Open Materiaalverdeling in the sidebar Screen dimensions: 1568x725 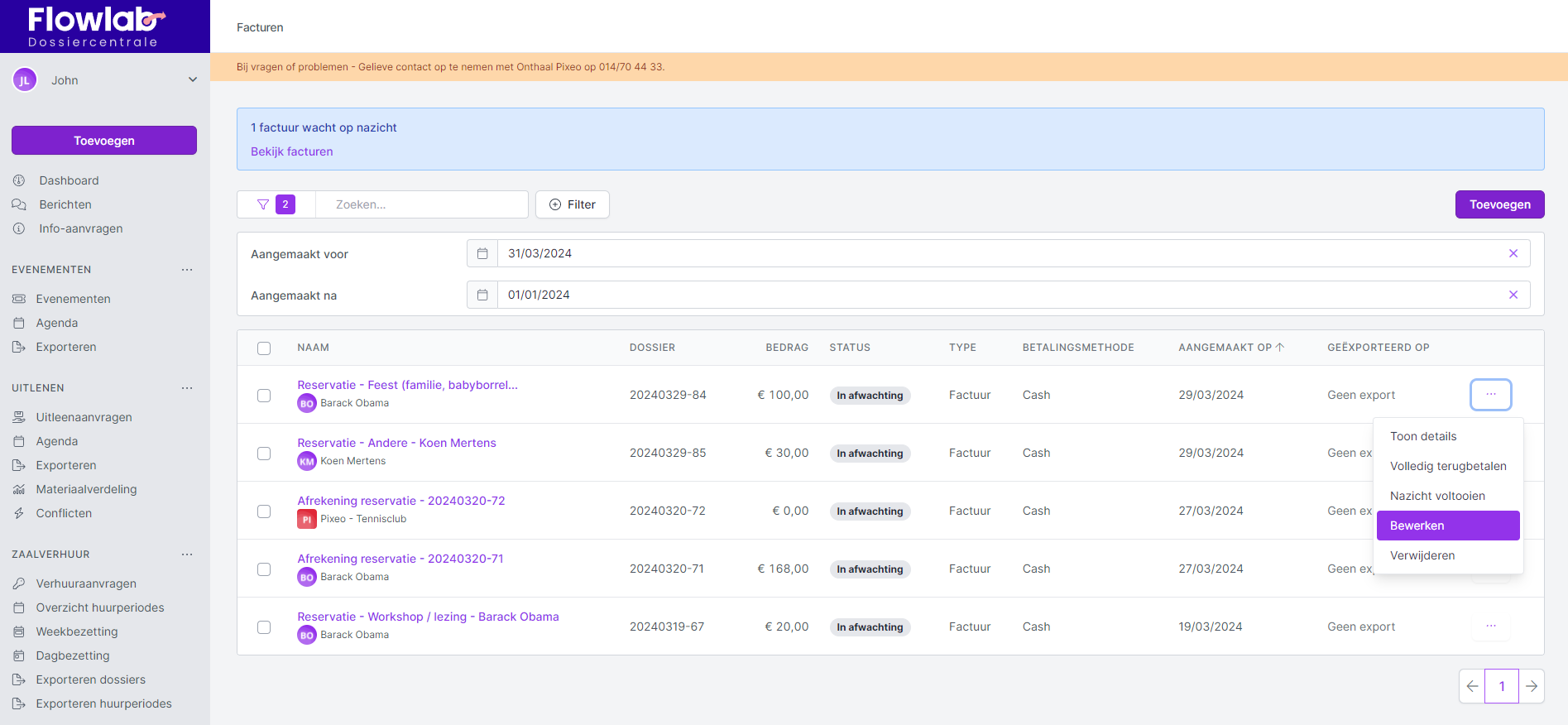click(x=86, y=489)
